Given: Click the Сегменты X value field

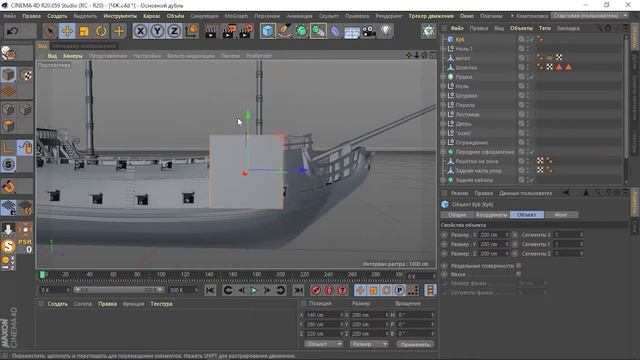Looking at the screenshot, I should pos(568,235).
